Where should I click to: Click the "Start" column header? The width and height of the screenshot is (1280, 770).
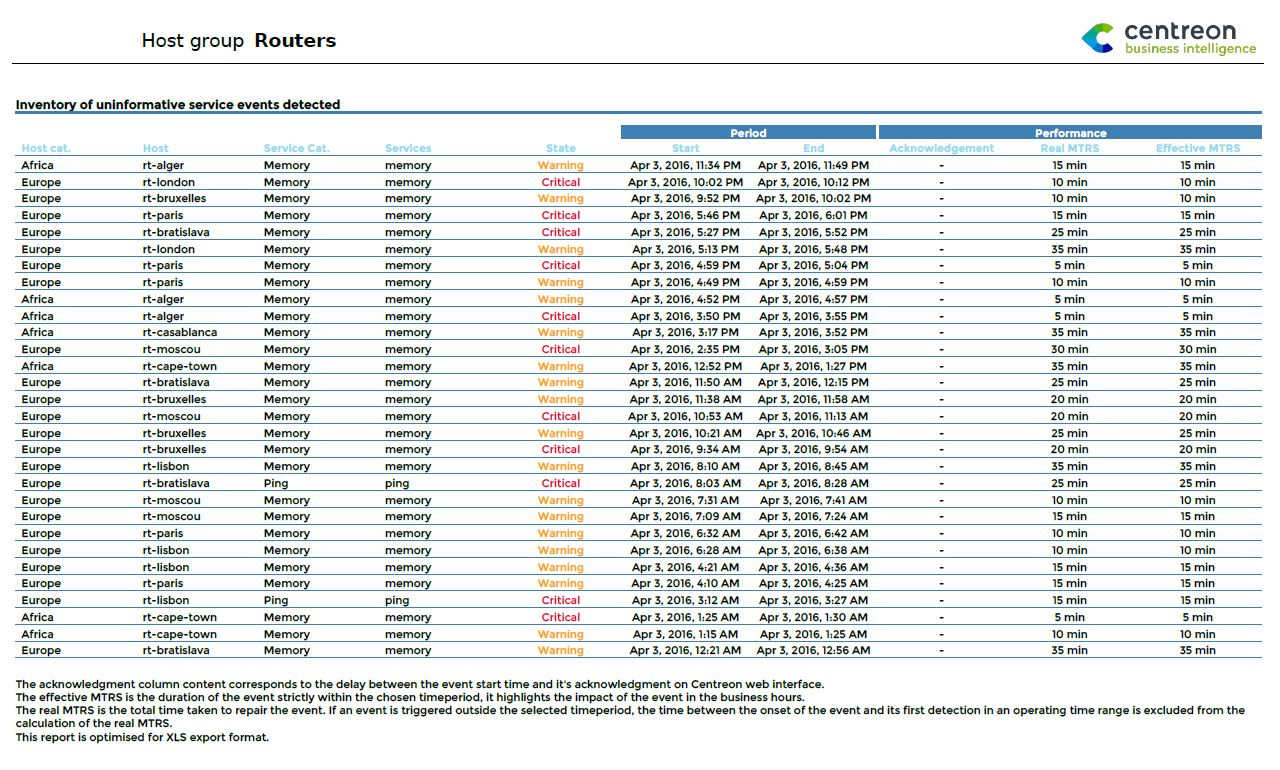(x=685, y=148)
